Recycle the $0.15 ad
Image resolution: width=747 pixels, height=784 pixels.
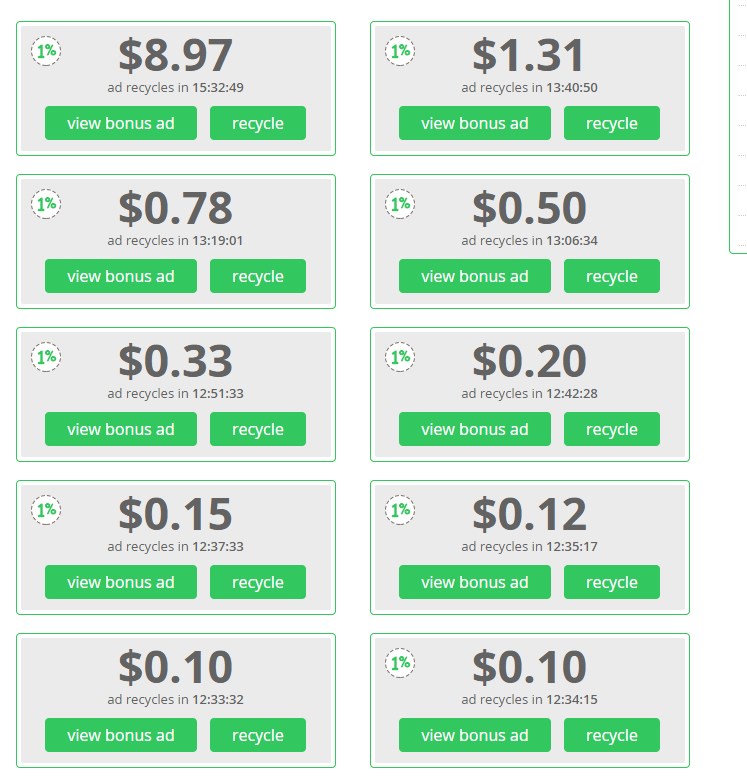pyautogui.click(x=258, y=582)
